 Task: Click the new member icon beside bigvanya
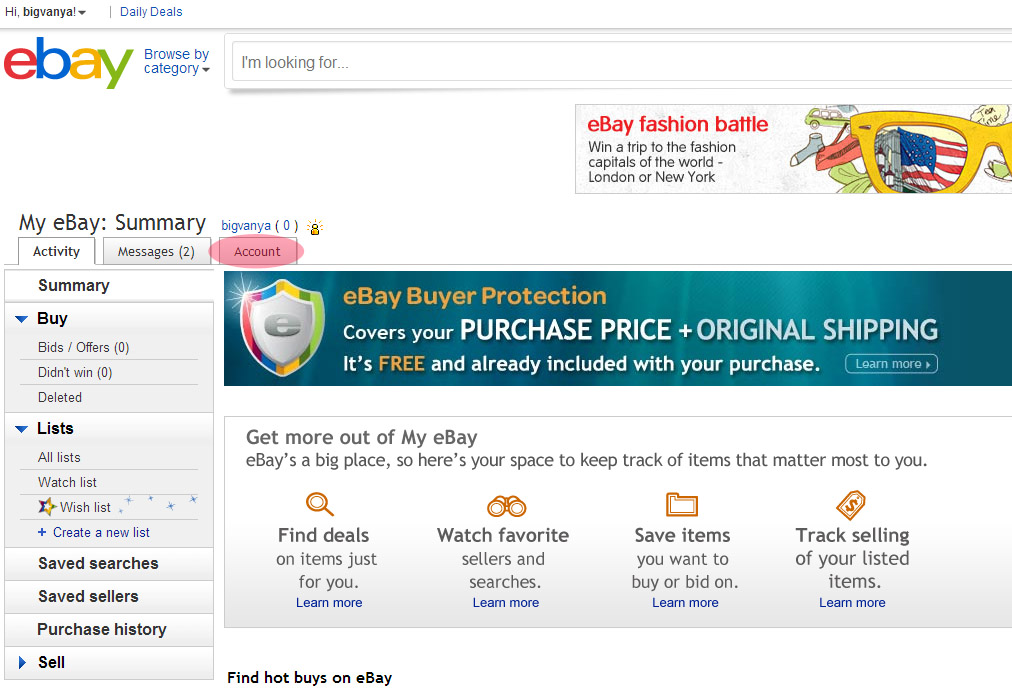(x=315, y=227)
